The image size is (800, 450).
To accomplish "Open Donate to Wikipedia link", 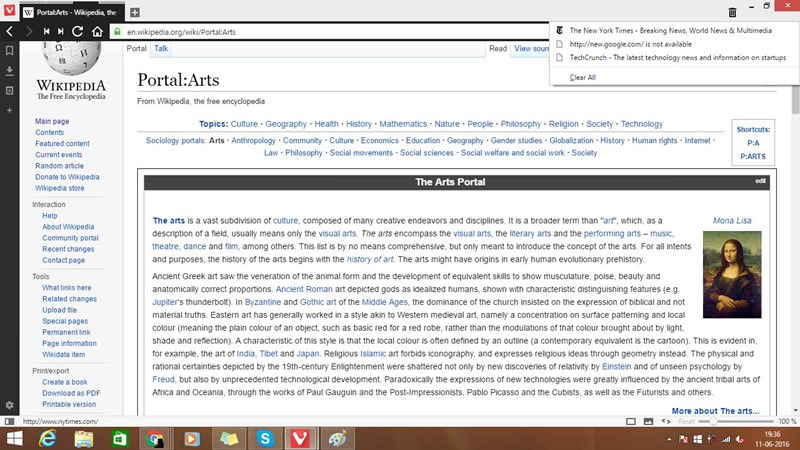I will (x=67, y=177).
